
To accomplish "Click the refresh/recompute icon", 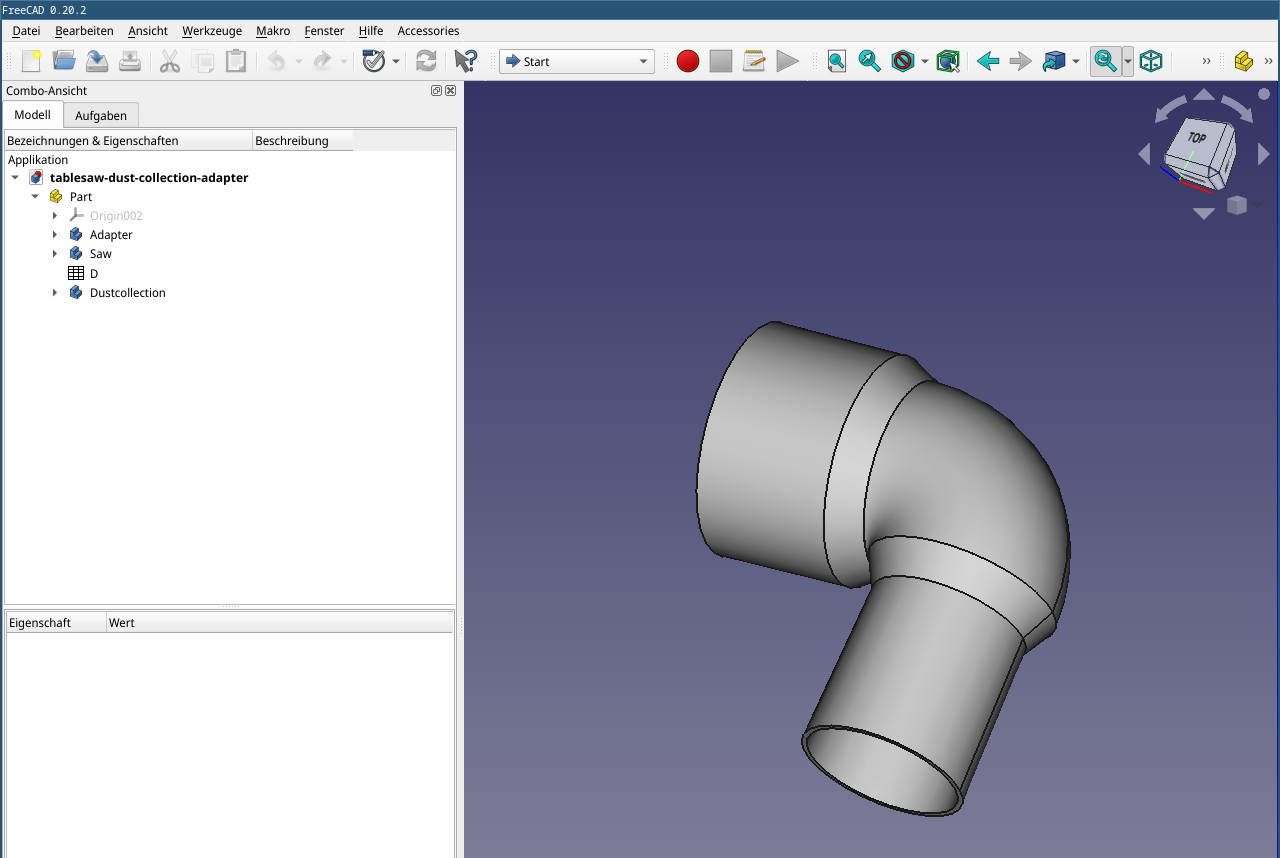I will pos(426,61).
